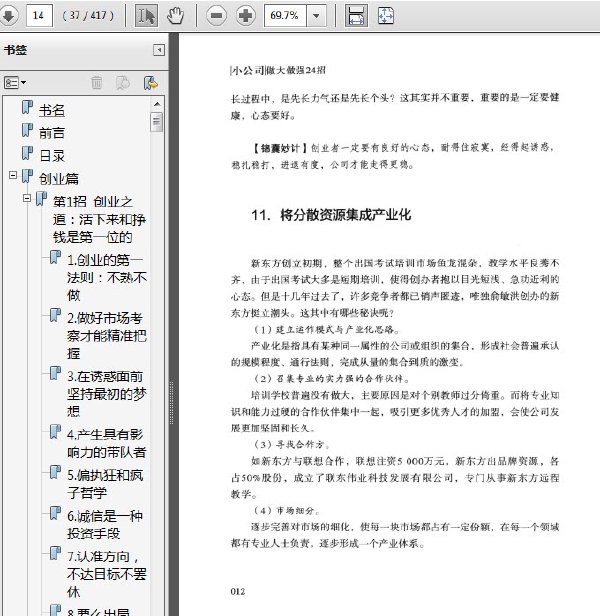Zoom out with the minus button
The height and width of the screenshot is (616, 600).
216,16
